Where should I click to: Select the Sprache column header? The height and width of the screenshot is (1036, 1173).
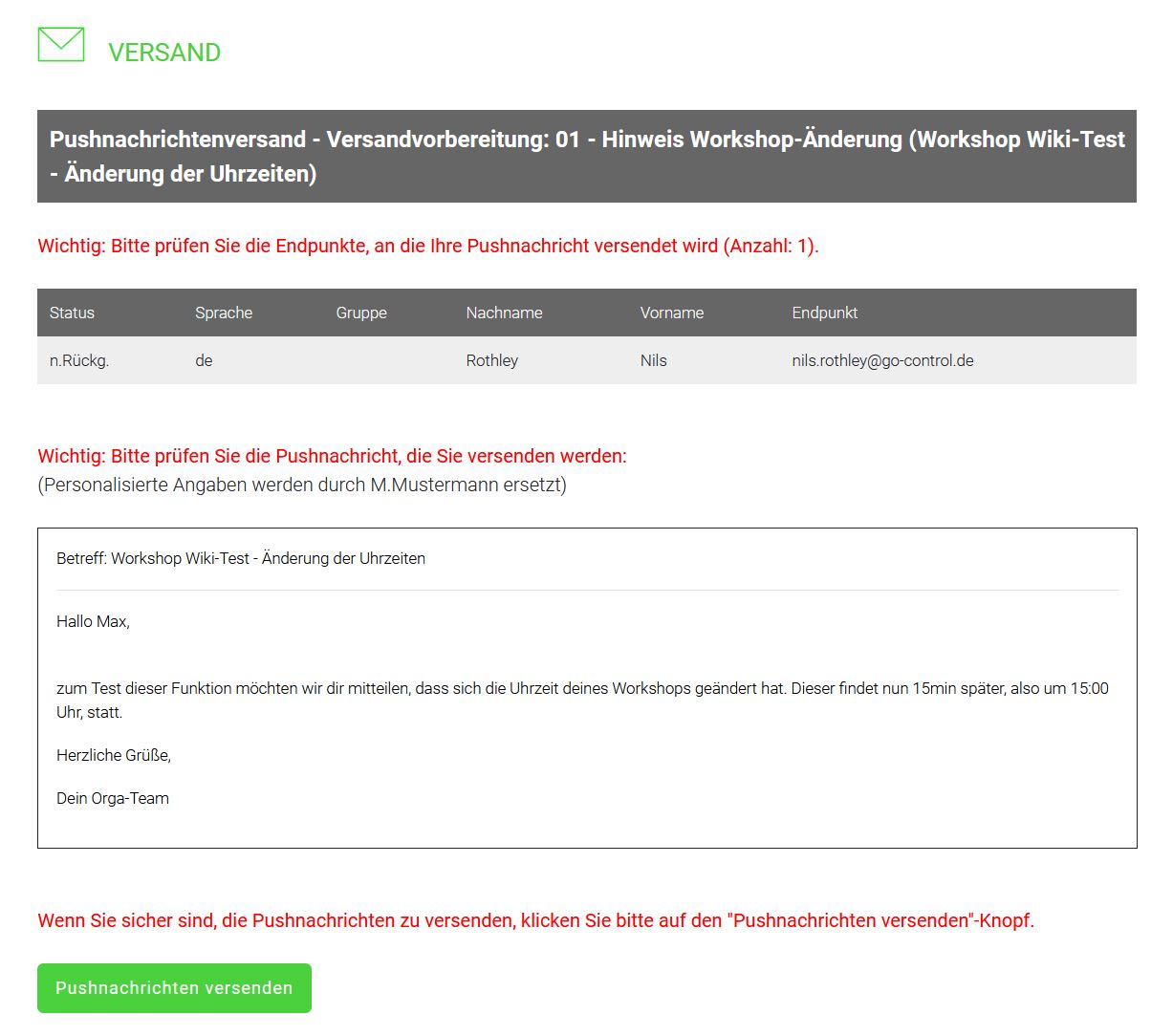pyautogui.click(x=224, y=313)
